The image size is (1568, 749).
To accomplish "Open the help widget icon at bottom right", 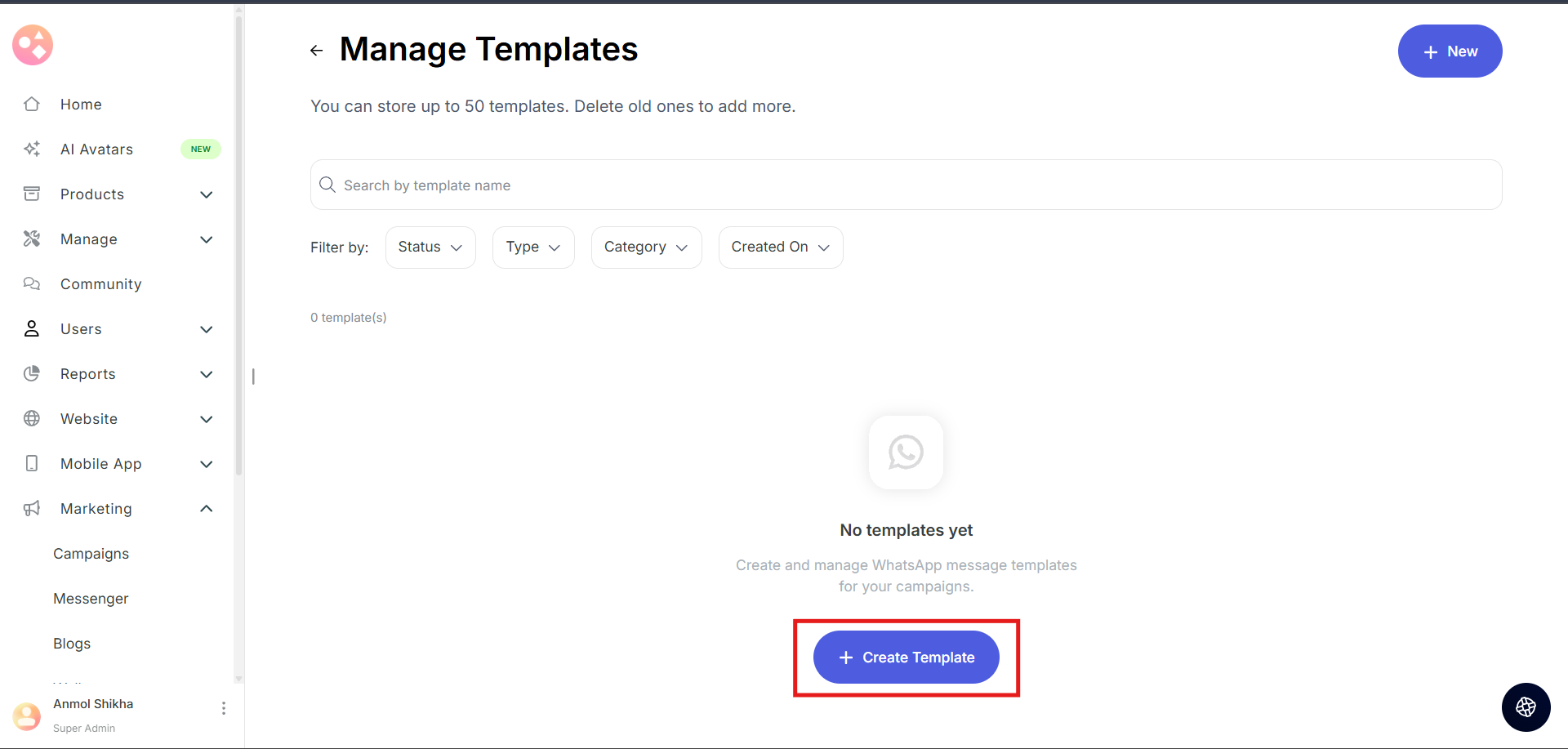I will 1526,707.
